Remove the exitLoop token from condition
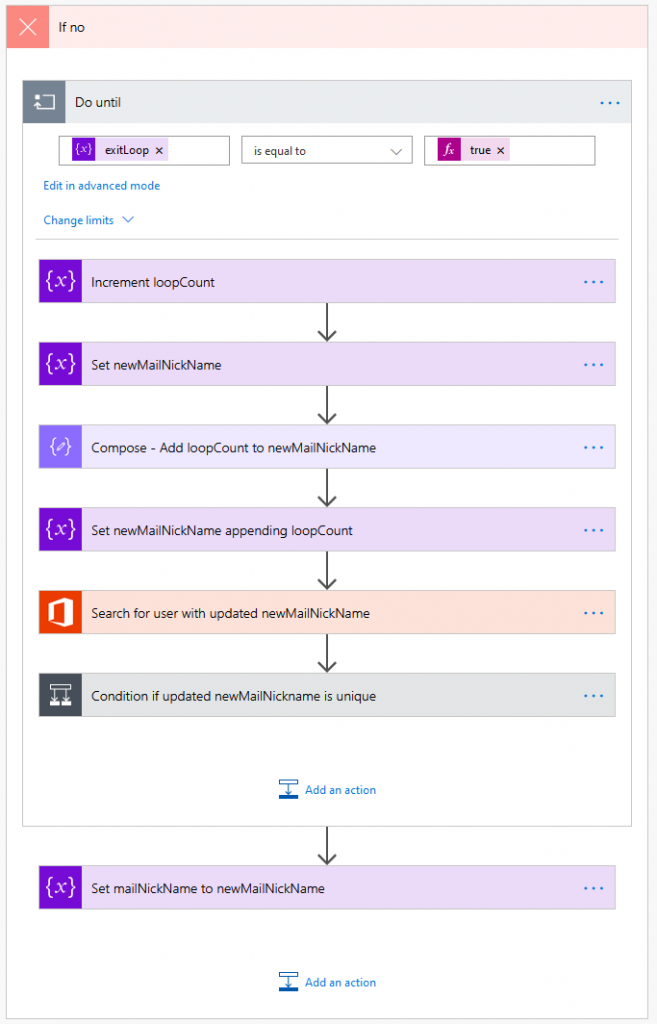Image resolution: width=657 pixels, height=1024 pixels. [x=159, y=151]
